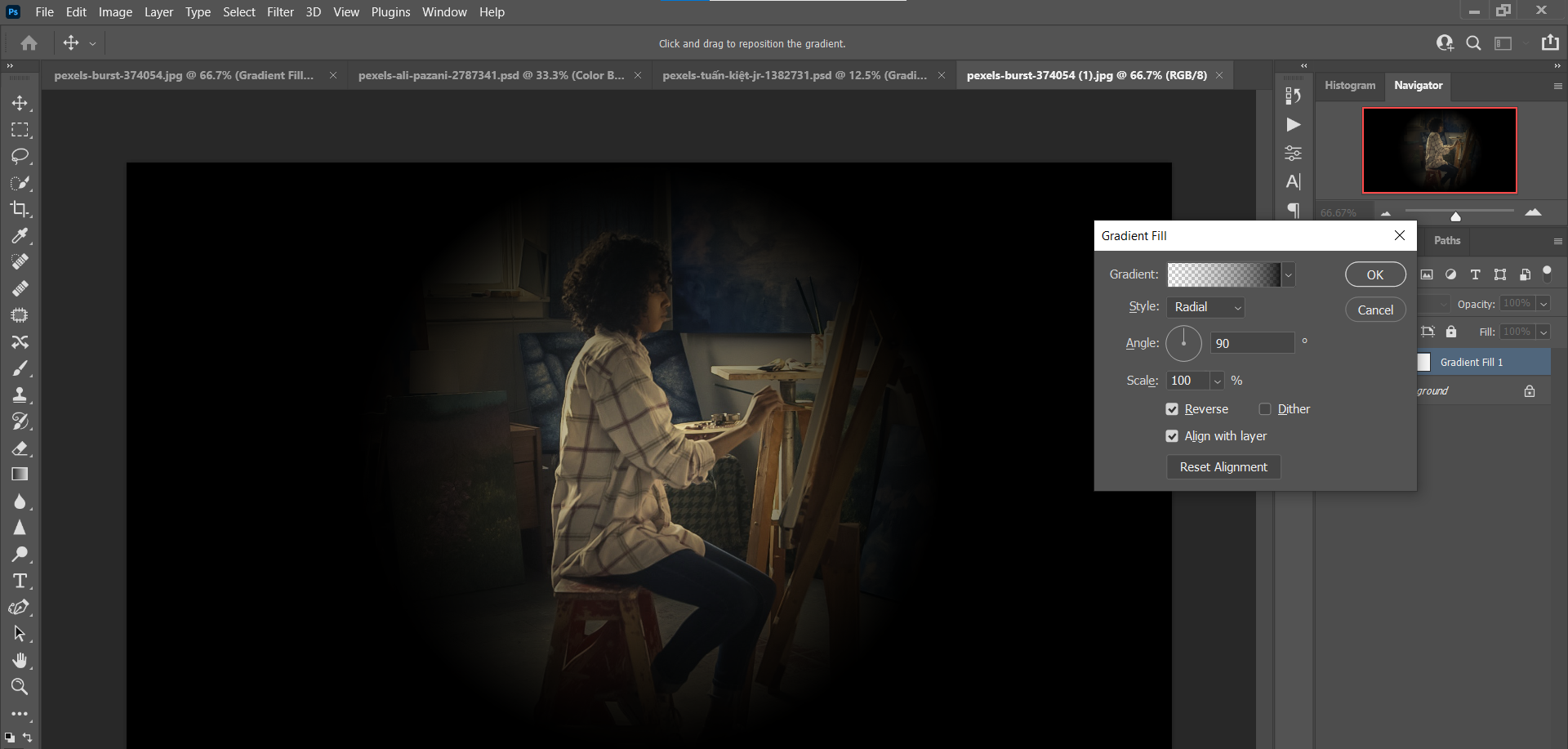Select the Eyedropper tool

[20, 235]
